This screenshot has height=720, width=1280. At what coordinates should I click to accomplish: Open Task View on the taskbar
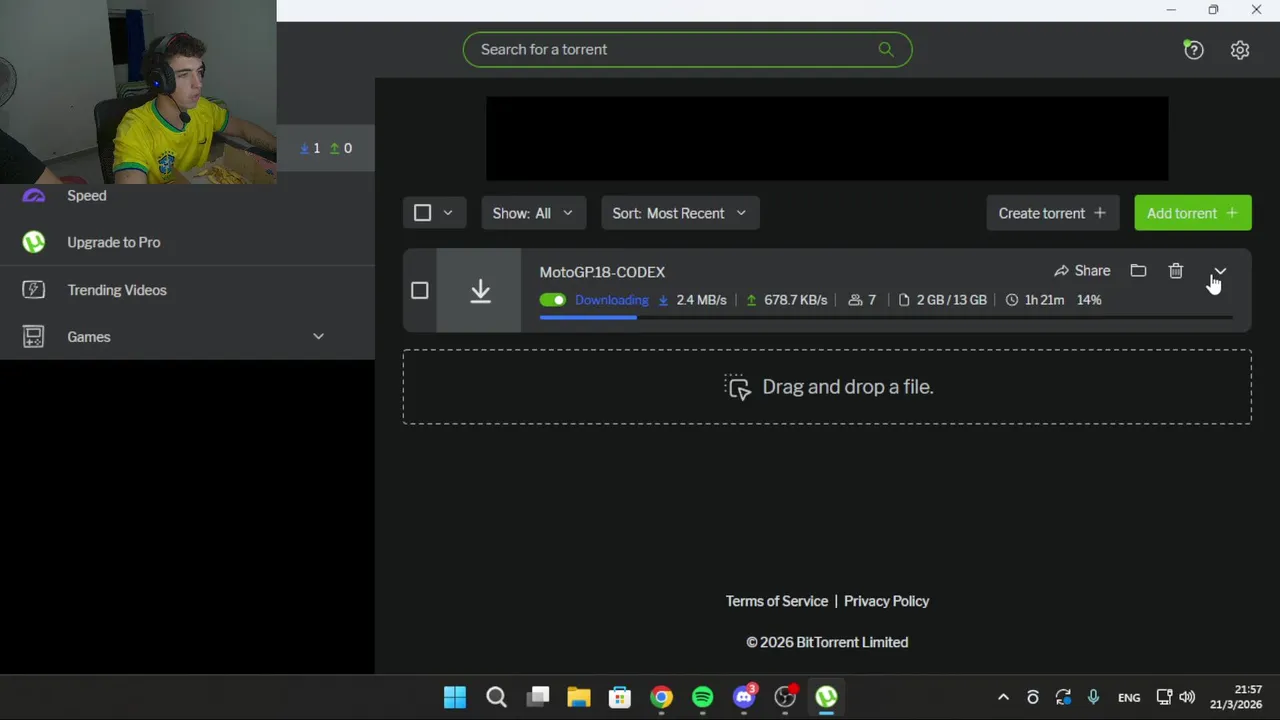[538, 697]
